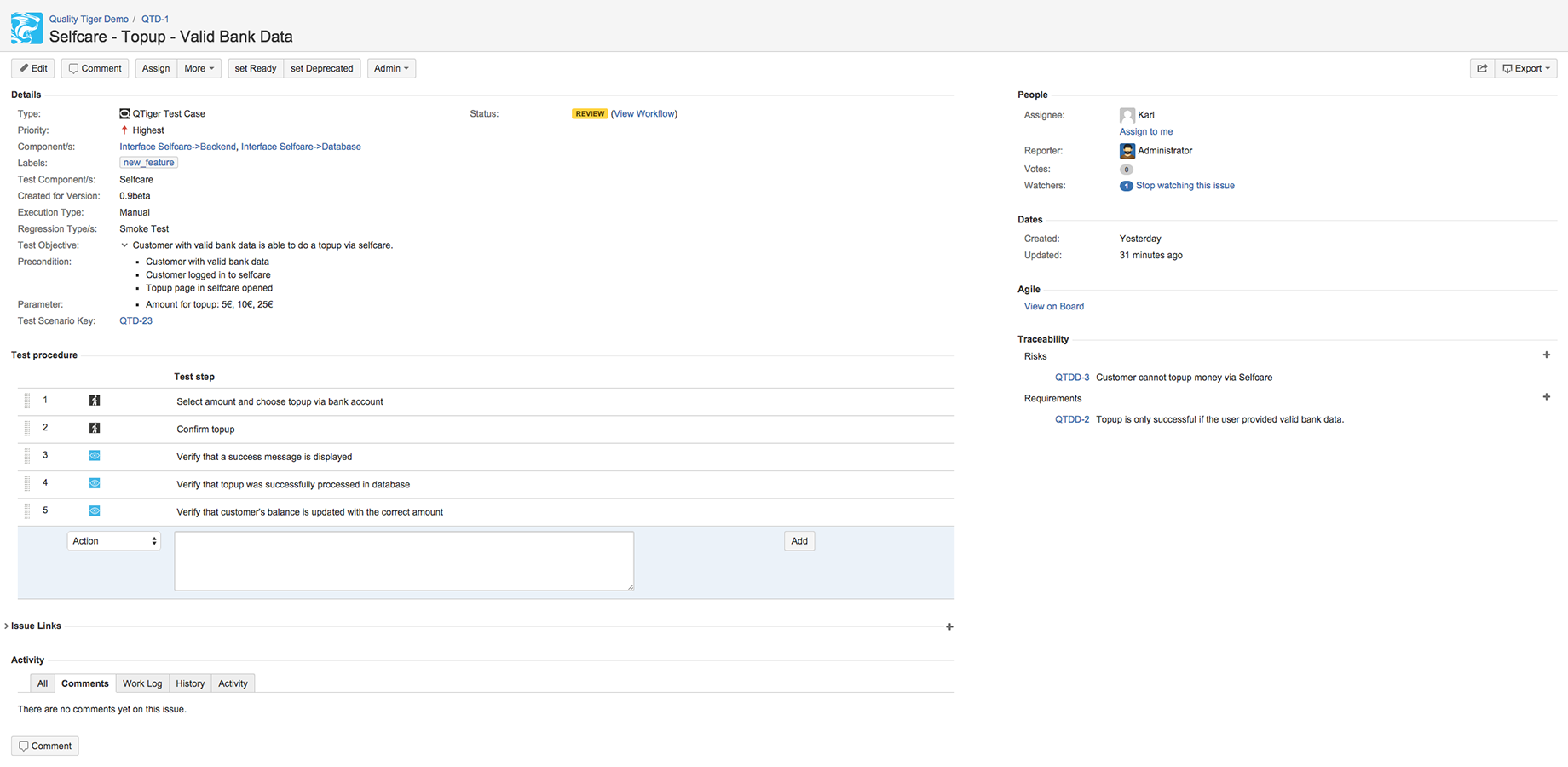The width and height of the screenshot is (1568, 767).
Task: Click the new test step text area
Action: pyautogui.click(x=403, y=561)
